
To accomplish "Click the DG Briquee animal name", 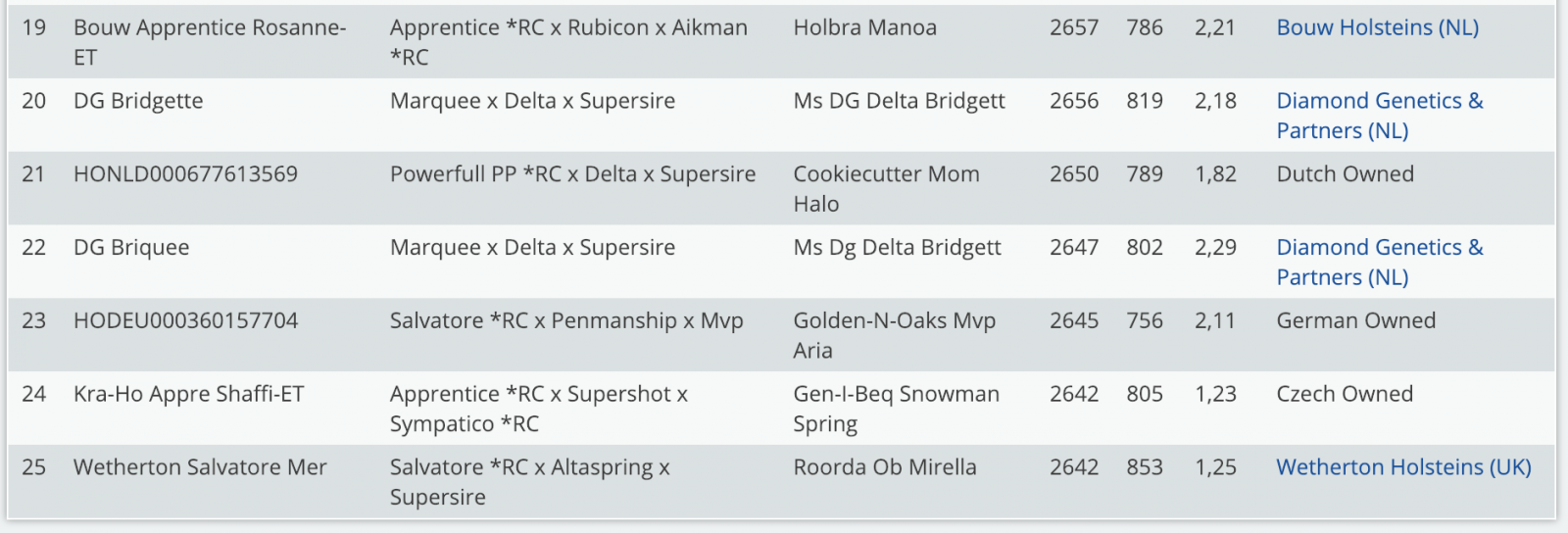I will pos(131,248).
